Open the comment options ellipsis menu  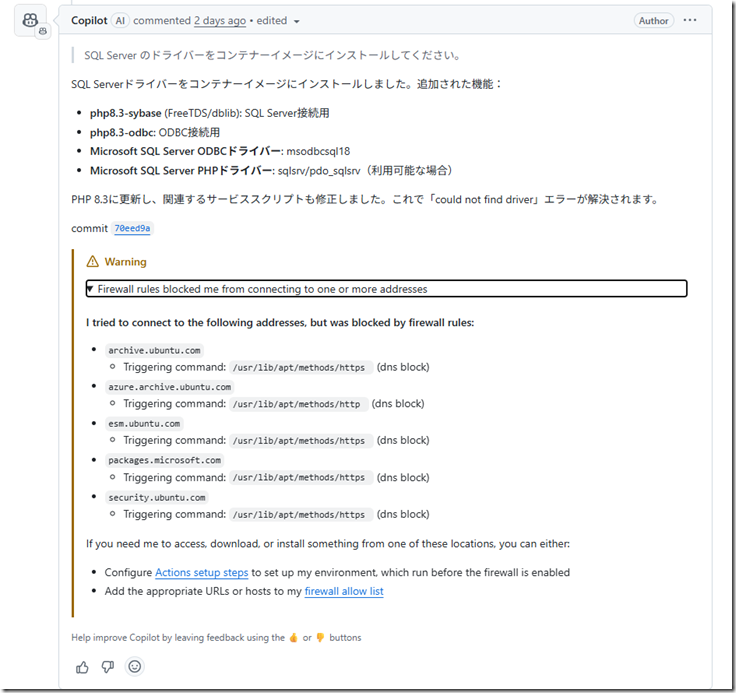(x=690, y=20)
